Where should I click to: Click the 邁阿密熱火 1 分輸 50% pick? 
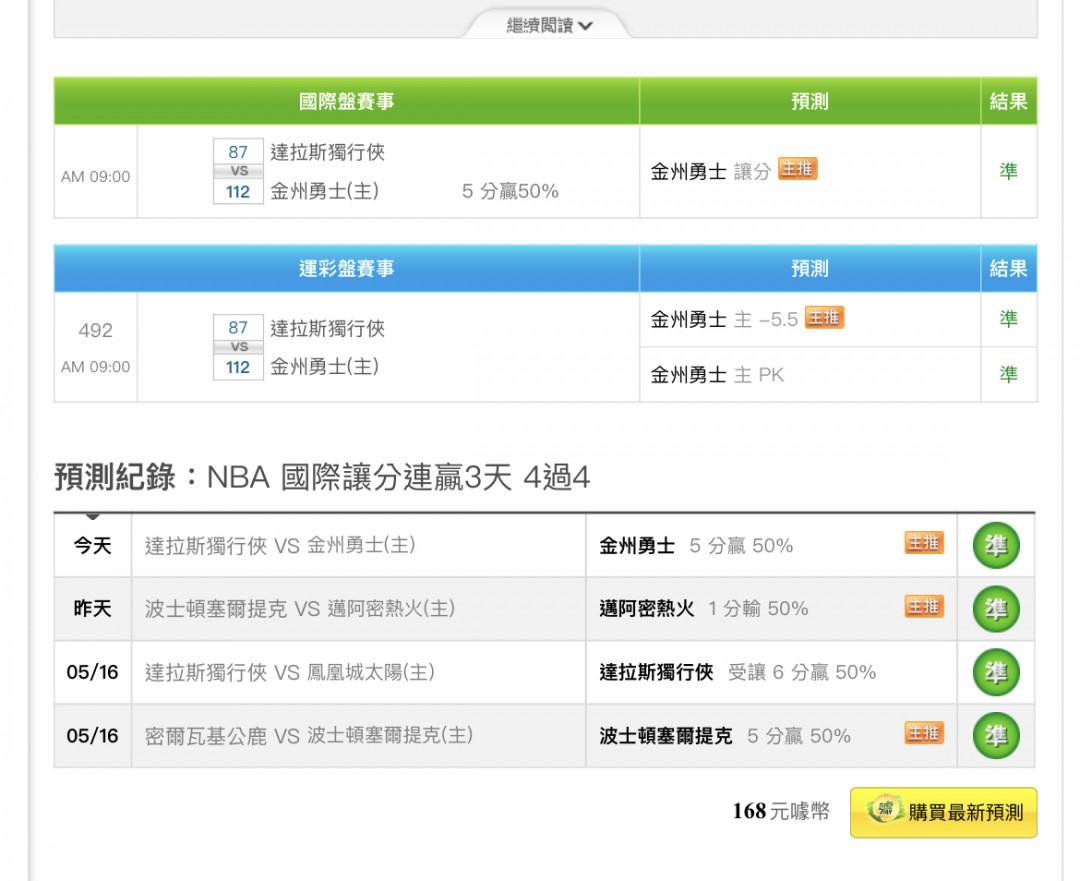(x=703, y=609)
